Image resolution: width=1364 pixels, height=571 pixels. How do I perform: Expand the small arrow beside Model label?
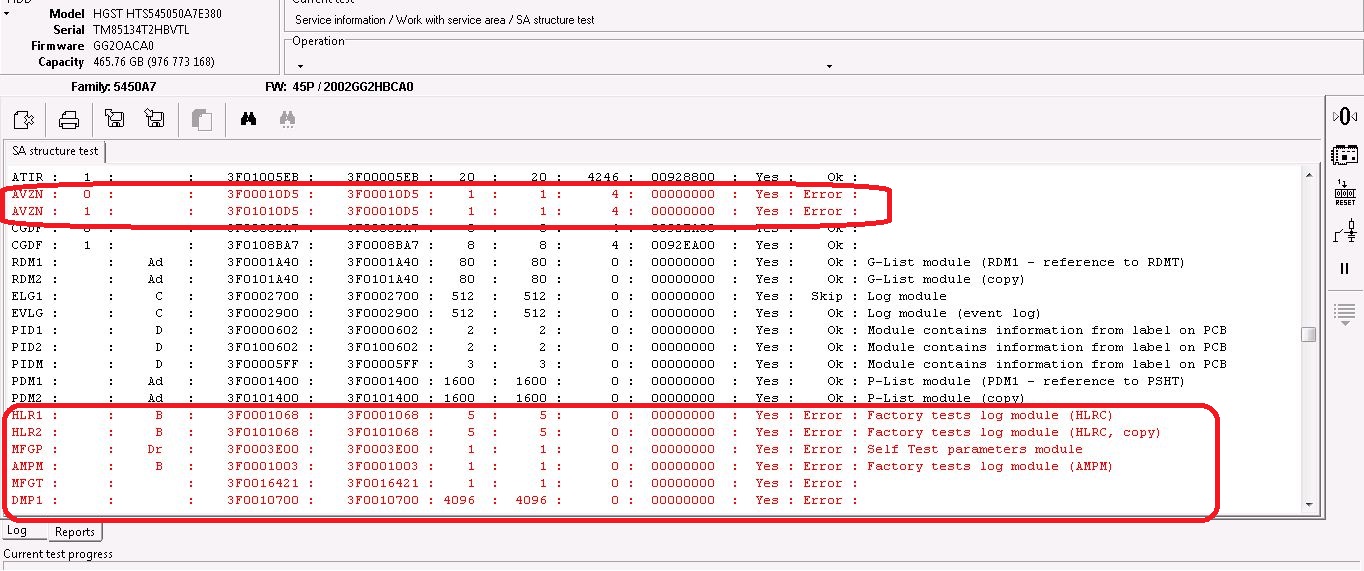pyautogui.click(x=7, y=14)
